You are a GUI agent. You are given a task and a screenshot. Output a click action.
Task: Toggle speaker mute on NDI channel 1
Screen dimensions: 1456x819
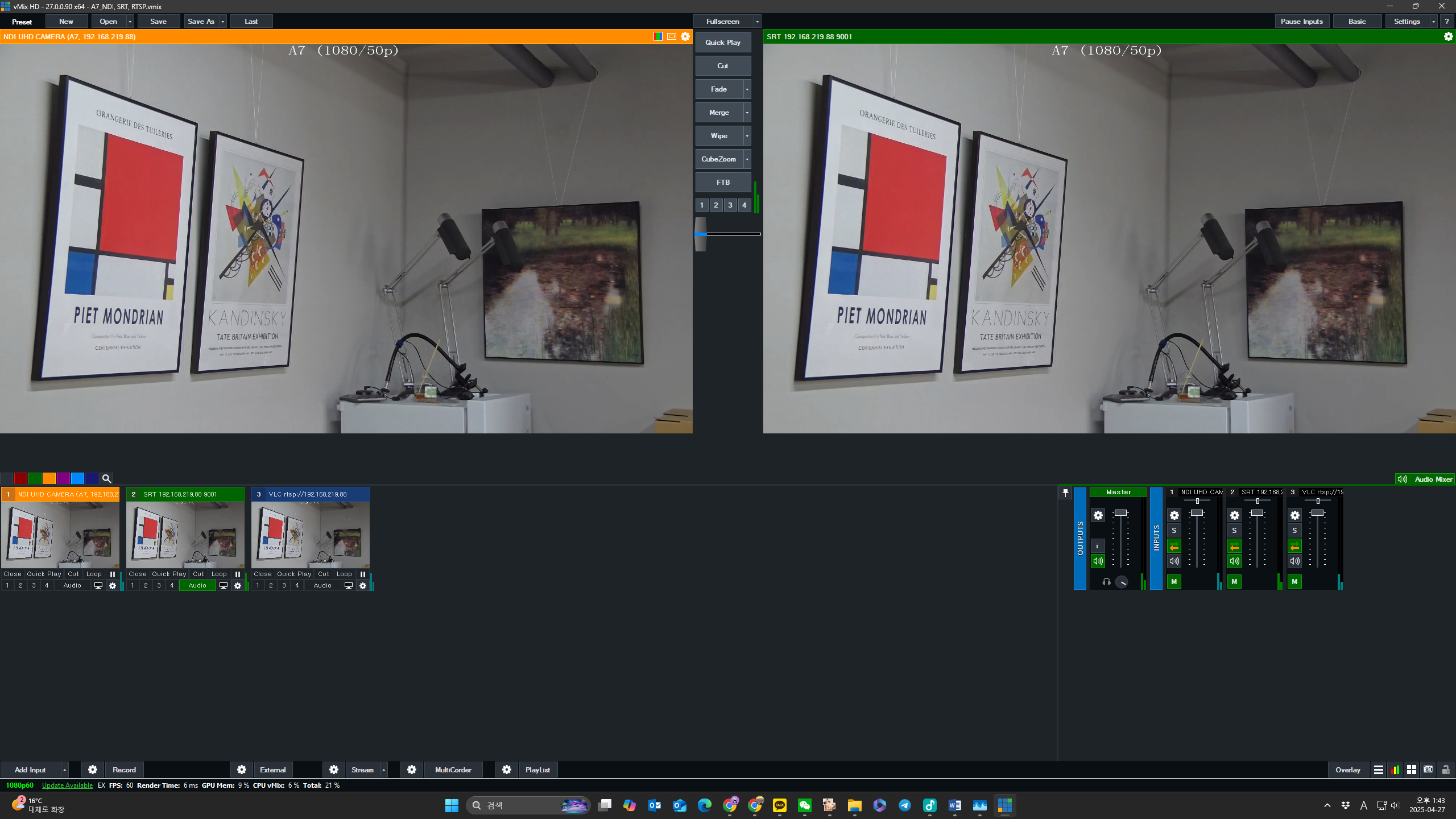click(x=1174, y=561)
